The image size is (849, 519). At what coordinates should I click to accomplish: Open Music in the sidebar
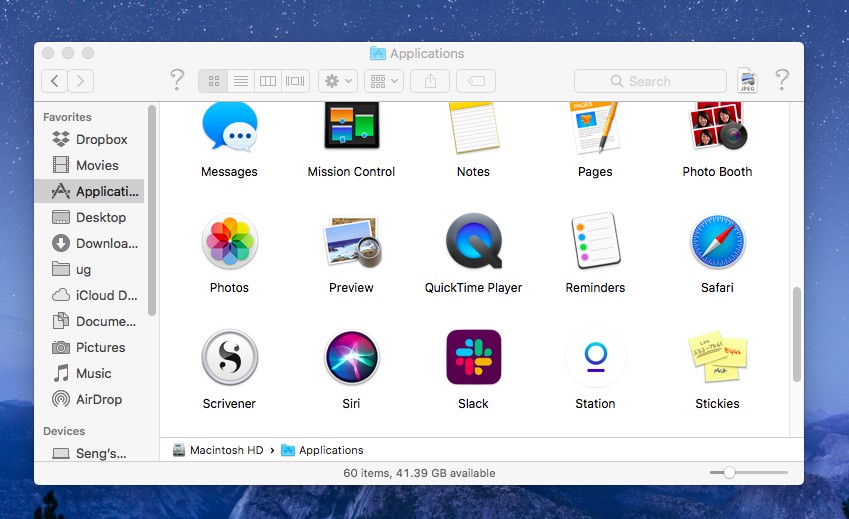pyautogui.click(x=90, y=373)
